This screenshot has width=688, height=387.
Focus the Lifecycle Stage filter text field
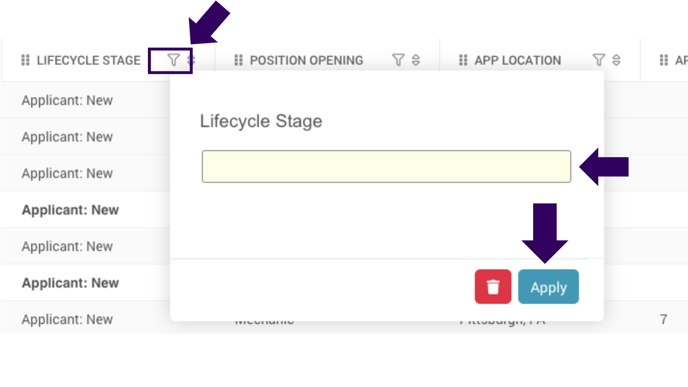pos(386,166)
